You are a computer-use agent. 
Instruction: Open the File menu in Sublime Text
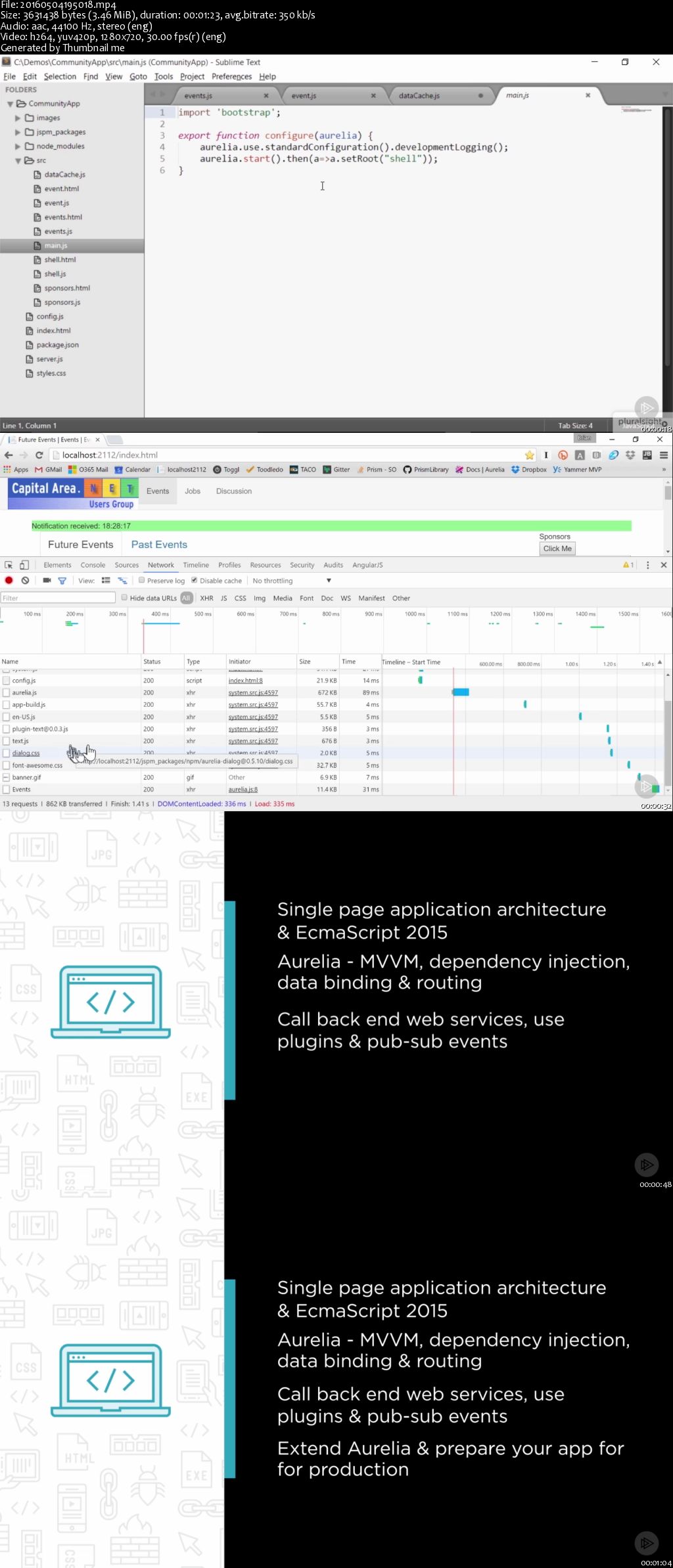[x=9, y=76]
